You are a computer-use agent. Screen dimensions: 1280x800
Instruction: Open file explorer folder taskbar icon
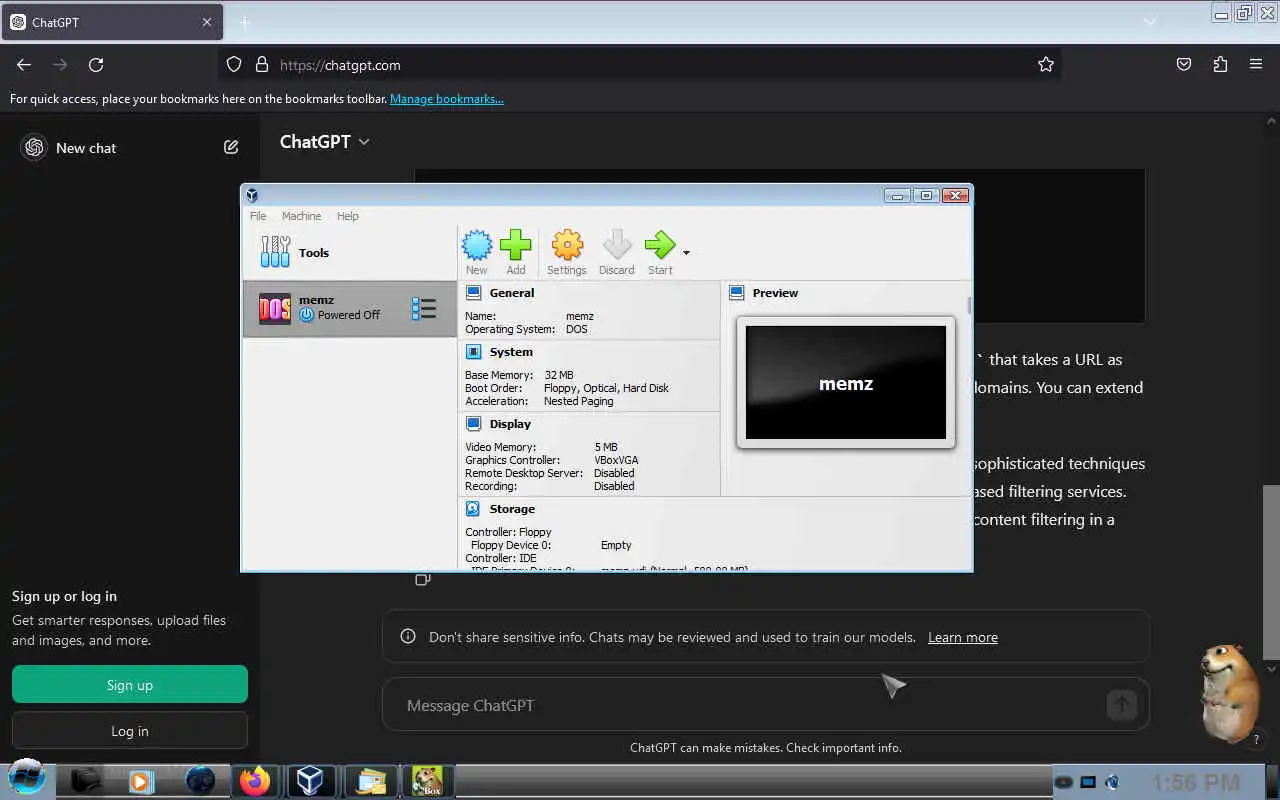371,780
